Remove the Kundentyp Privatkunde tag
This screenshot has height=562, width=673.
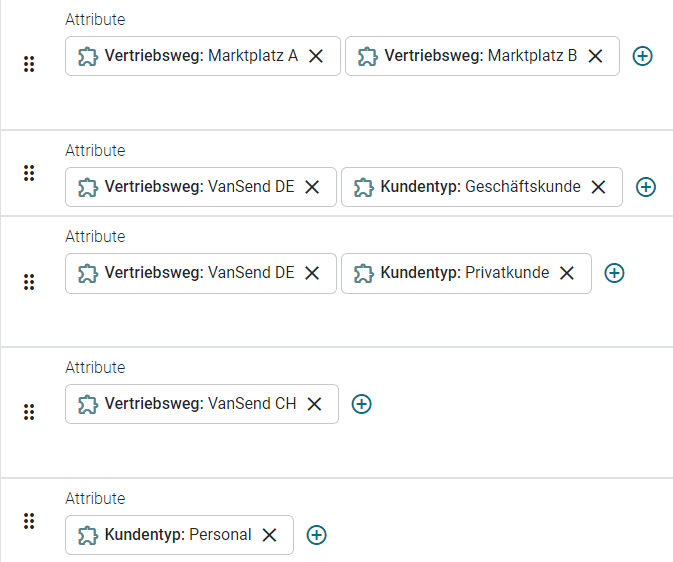pos(567,273)
